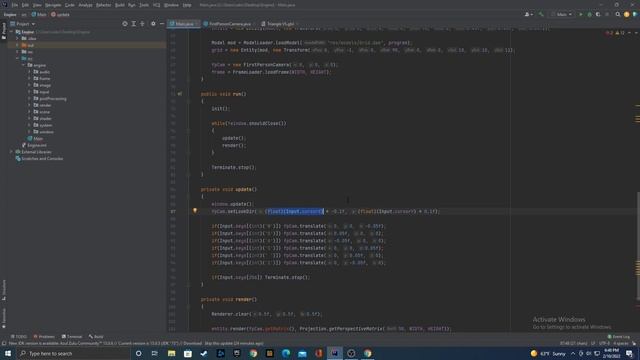Click the errors and warnings indicator

point(615,33)
